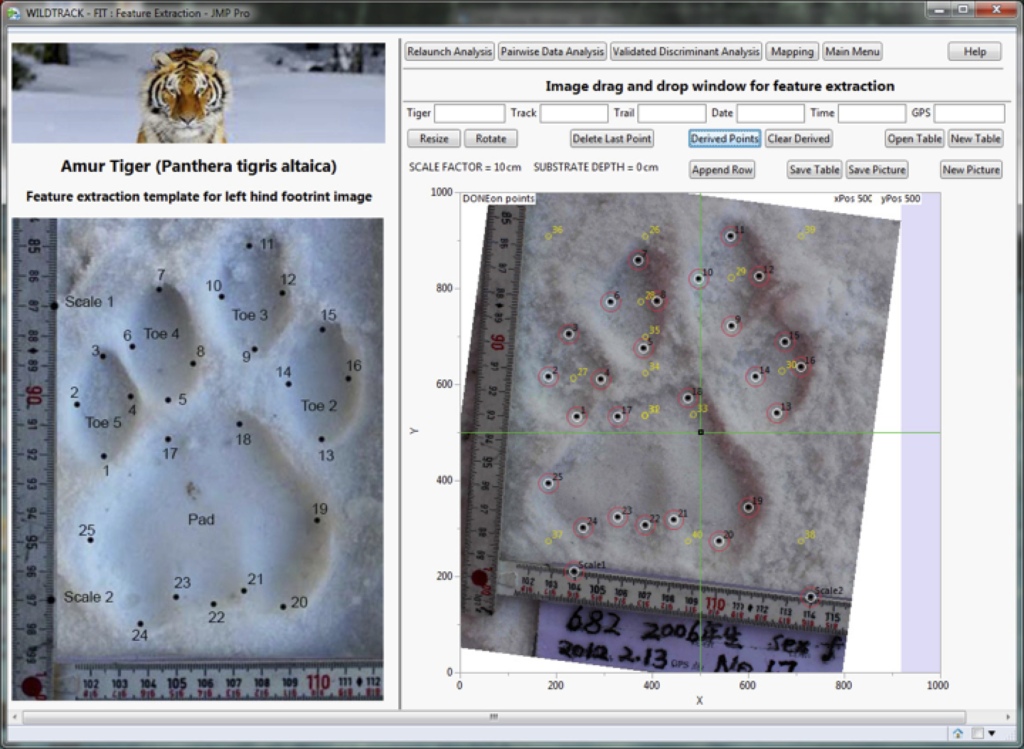This screenshot has height=749, width=1024.
Task: Click the Scale1 marker on footprint image
Action: click(574, 572)
